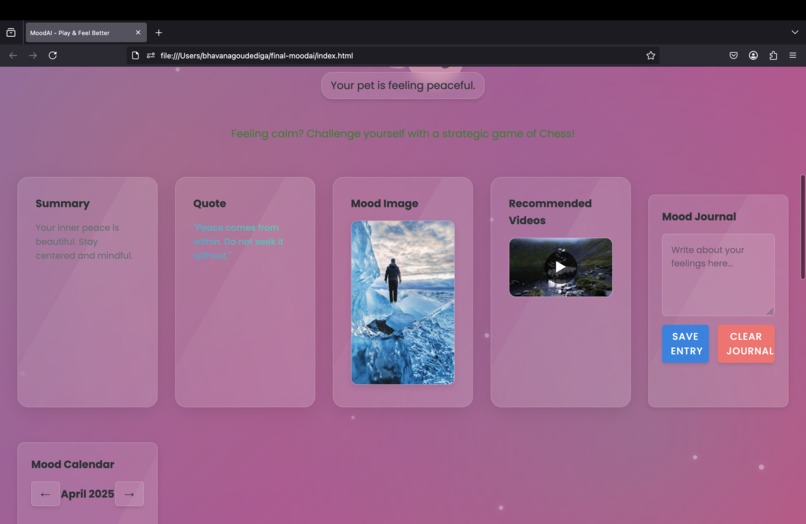The width and height of the screenshot is (806, 524).
Task: Play the recommended video
Action: pyautogui.click(x=560, y=267)
